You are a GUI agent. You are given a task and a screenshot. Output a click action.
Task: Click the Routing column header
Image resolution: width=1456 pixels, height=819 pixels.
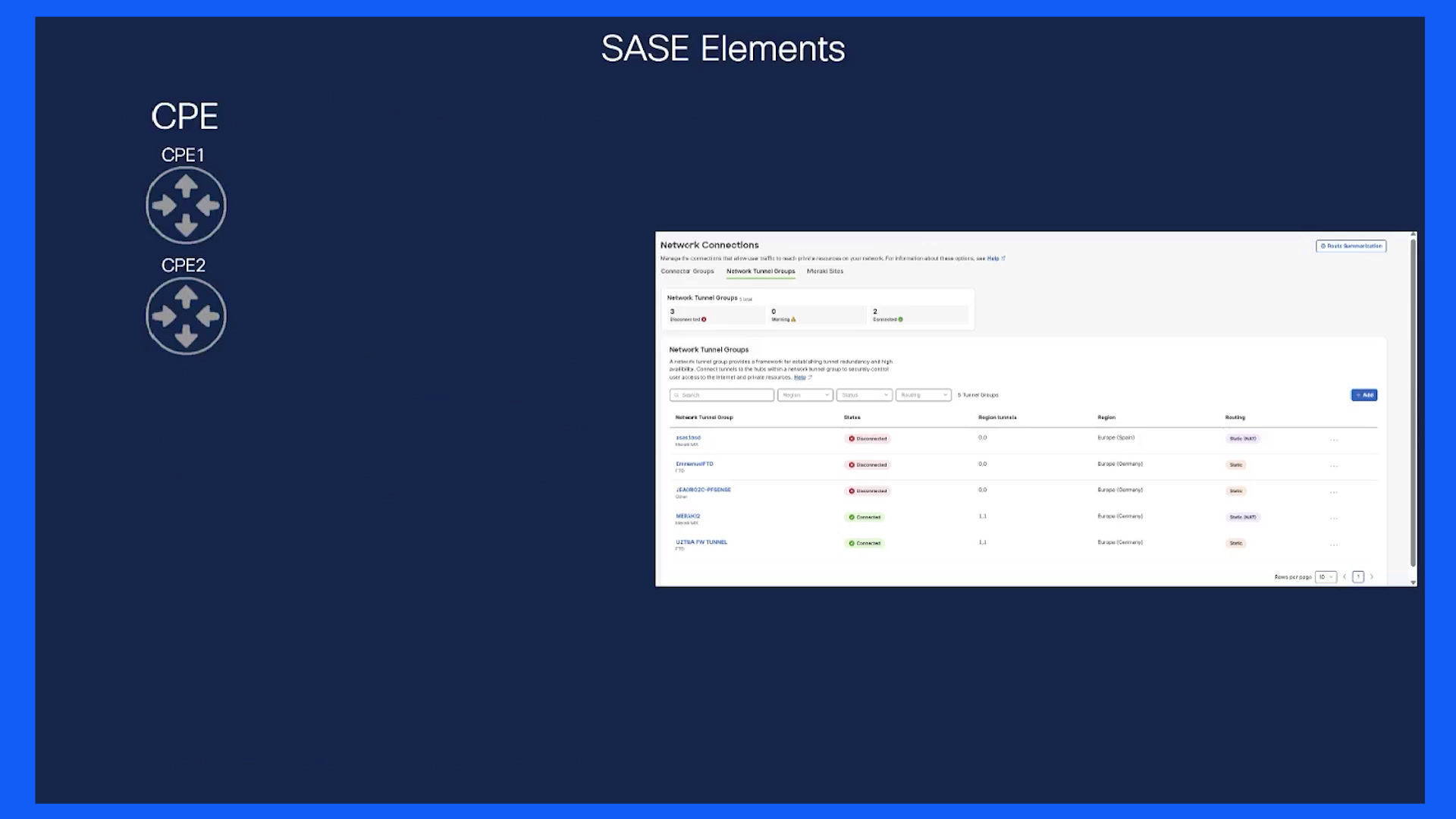coord(1235,417)
